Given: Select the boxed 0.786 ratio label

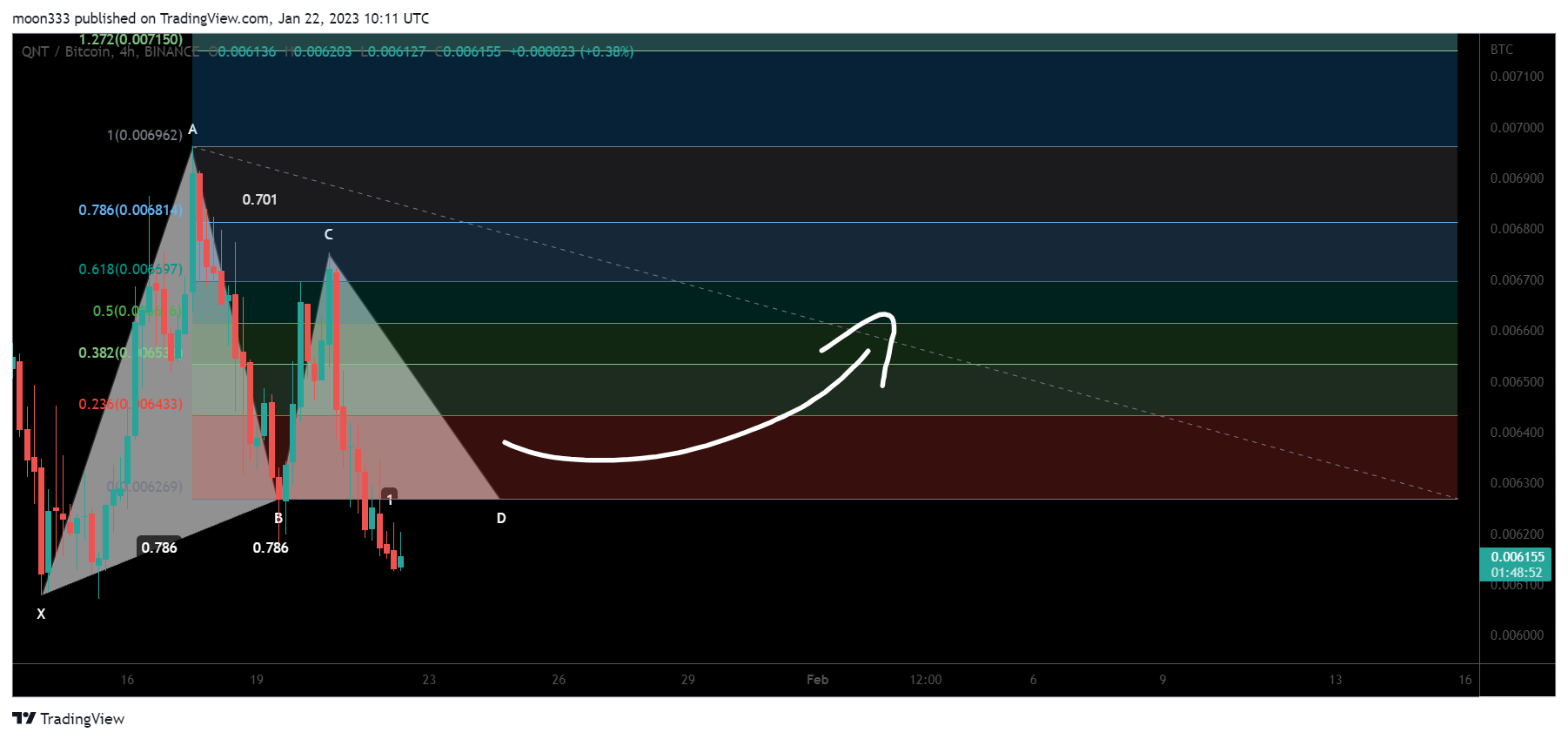Looking at the screenshot, I should tap(159, 548).
